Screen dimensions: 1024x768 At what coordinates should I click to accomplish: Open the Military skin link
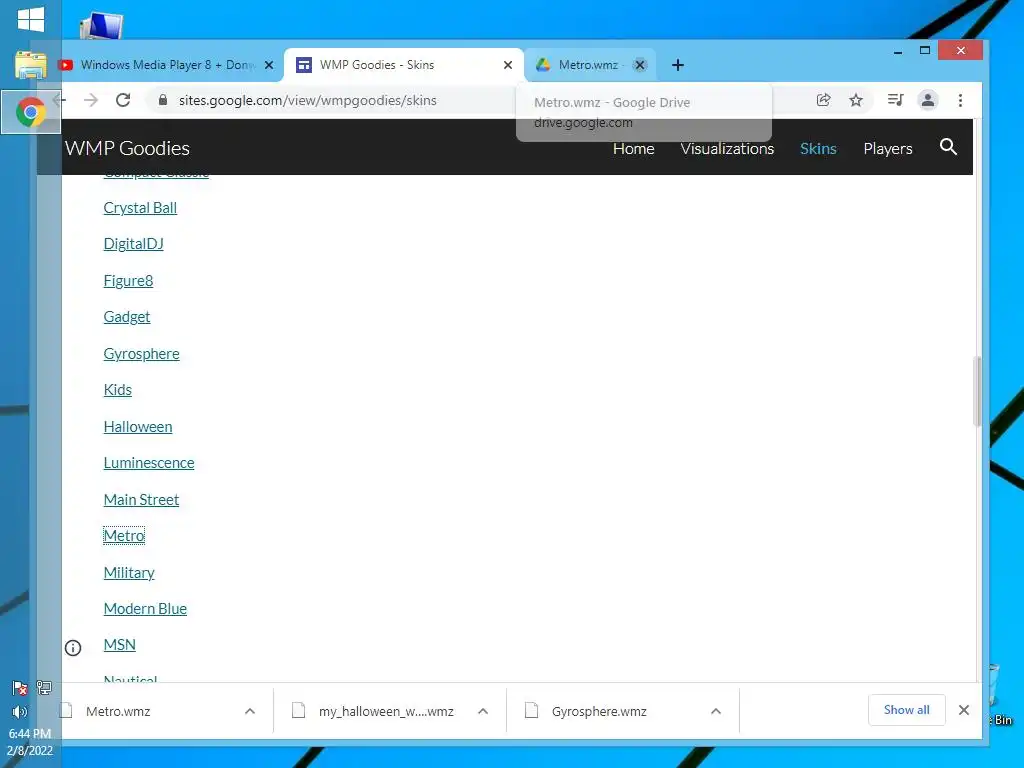(x=129, y=573)
